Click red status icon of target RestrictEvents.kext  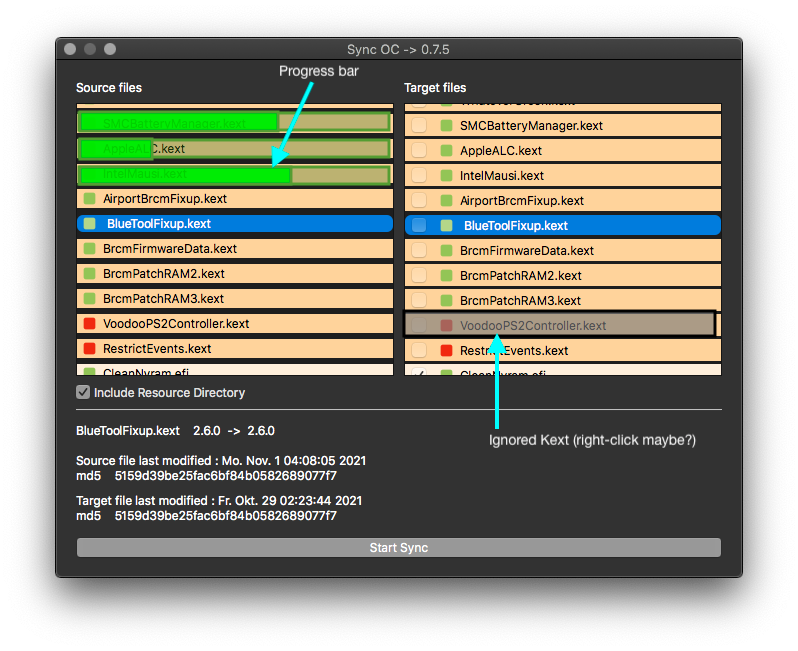click(x=446, y=350)
